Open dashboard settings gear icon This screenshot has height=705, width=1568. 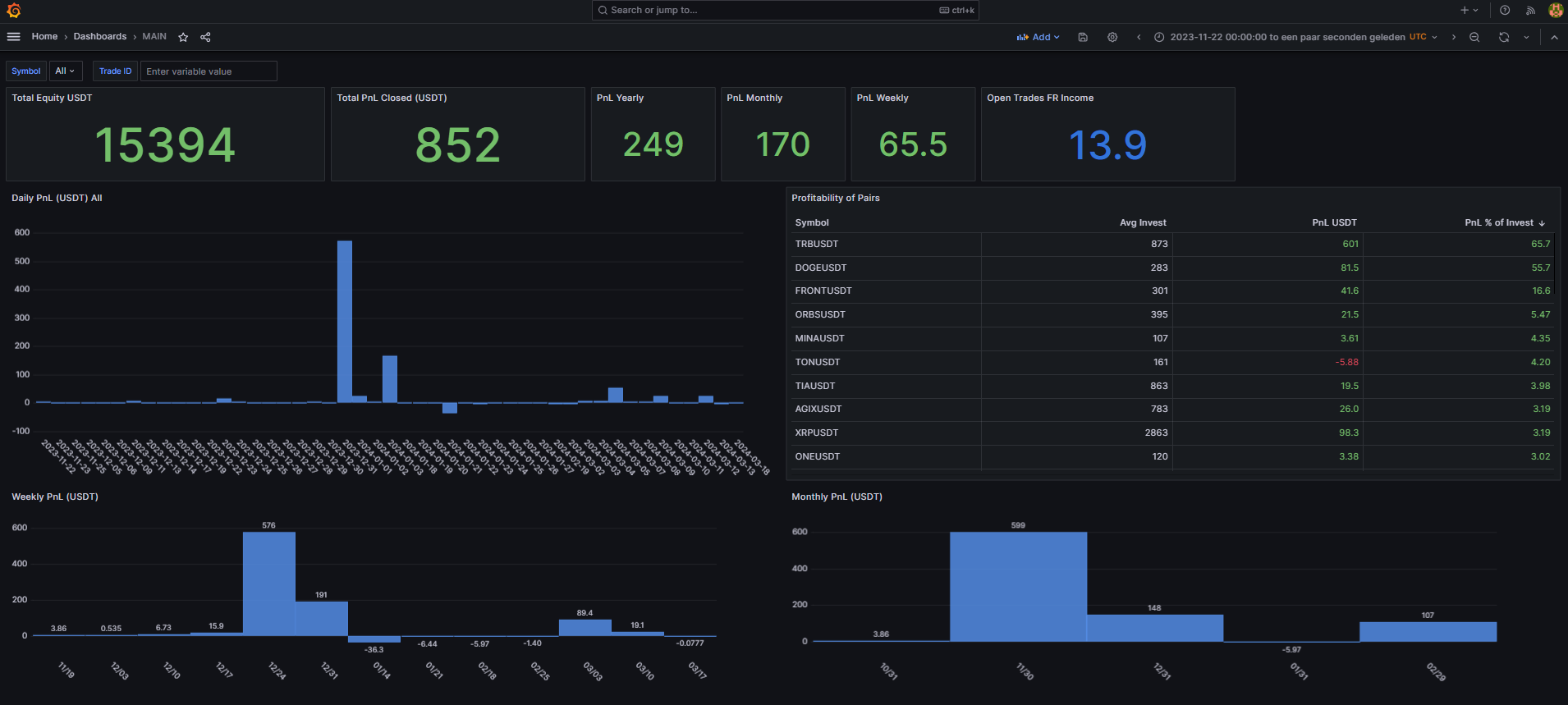(1112, 37)
